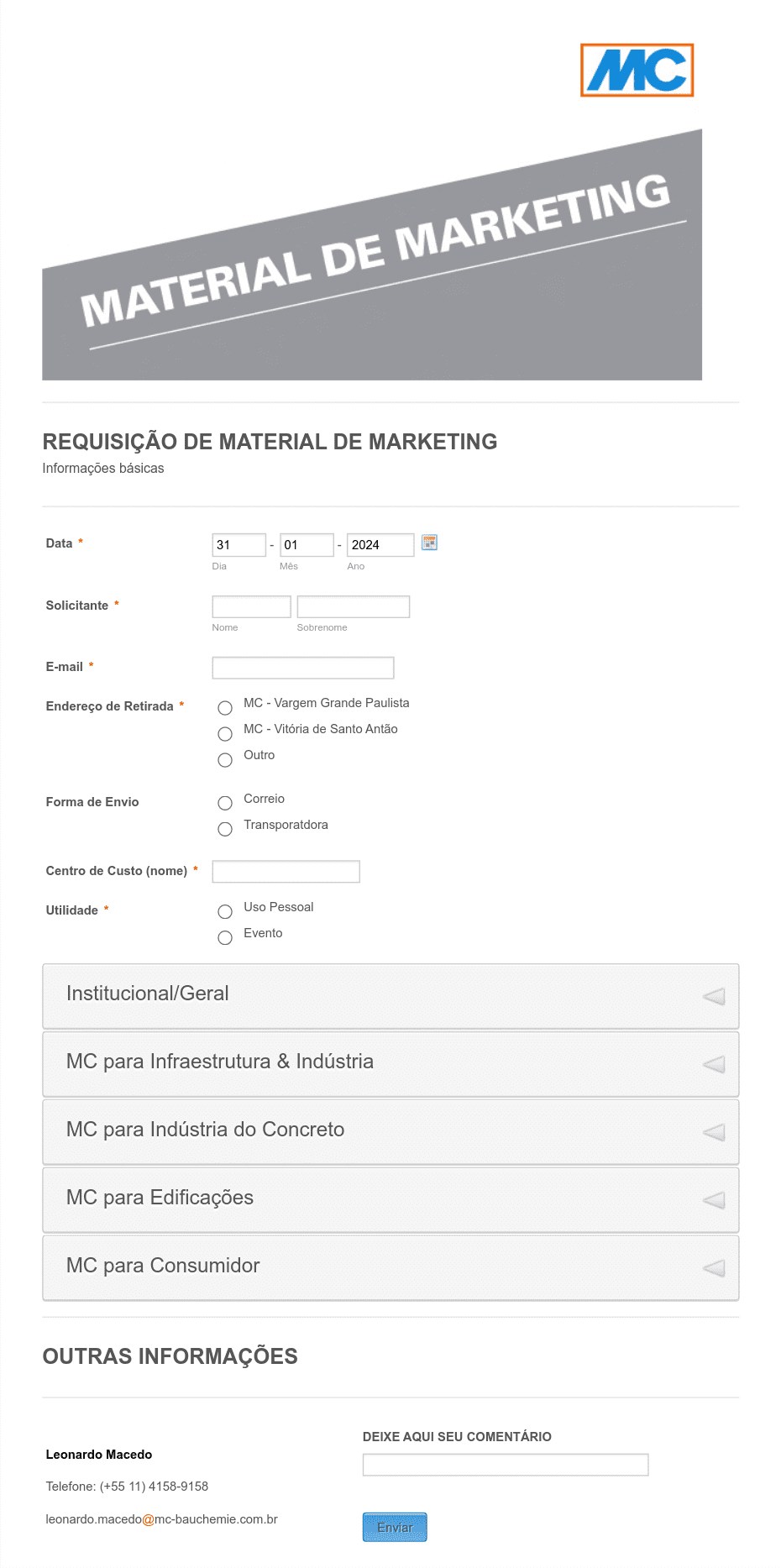
Task: Choose Uso Pessoal utility option
Action: point(225,912)
